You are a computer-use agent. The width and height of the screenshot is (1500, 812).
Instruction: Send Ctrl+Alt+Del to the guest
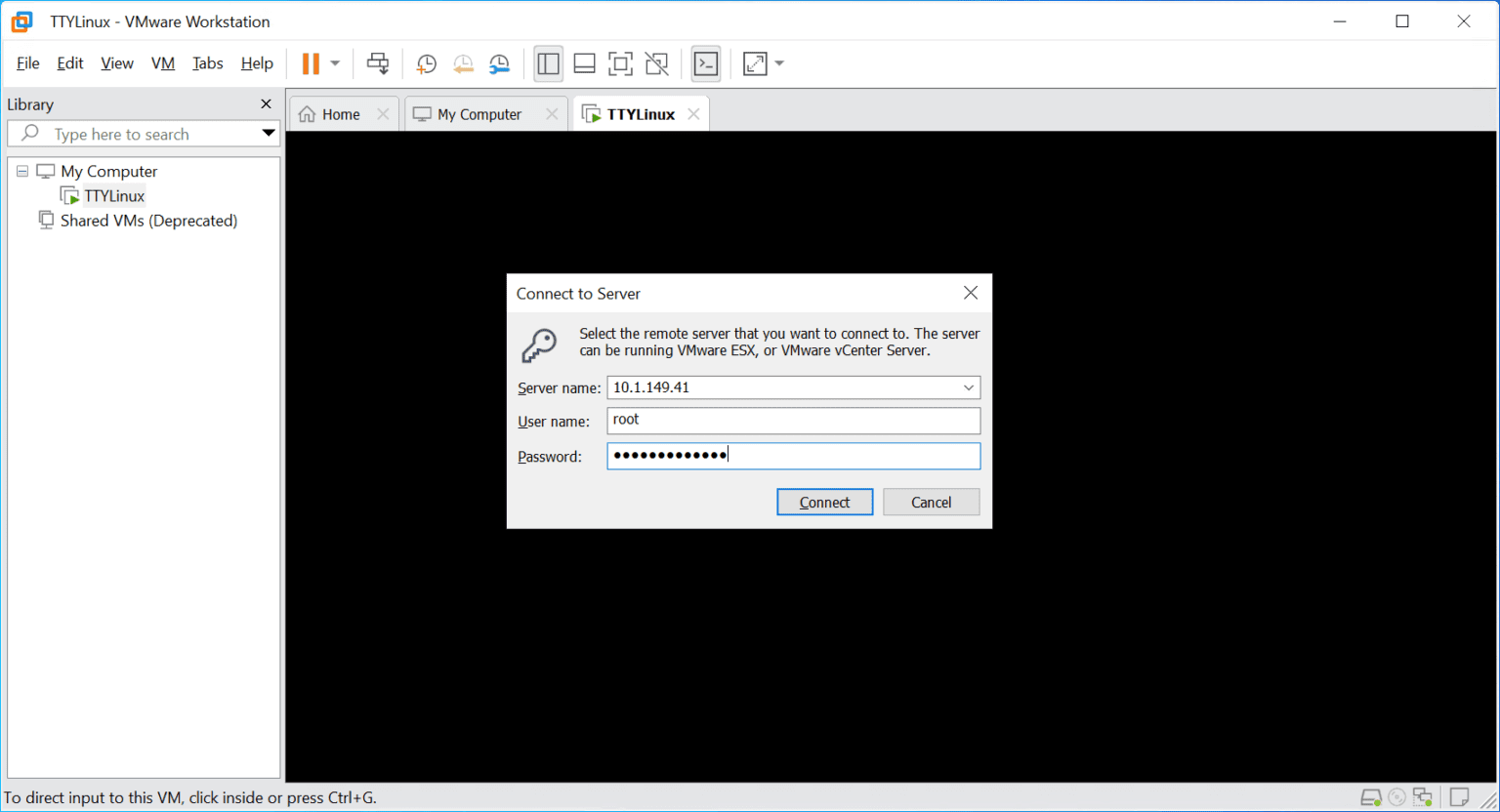(377, 63)
